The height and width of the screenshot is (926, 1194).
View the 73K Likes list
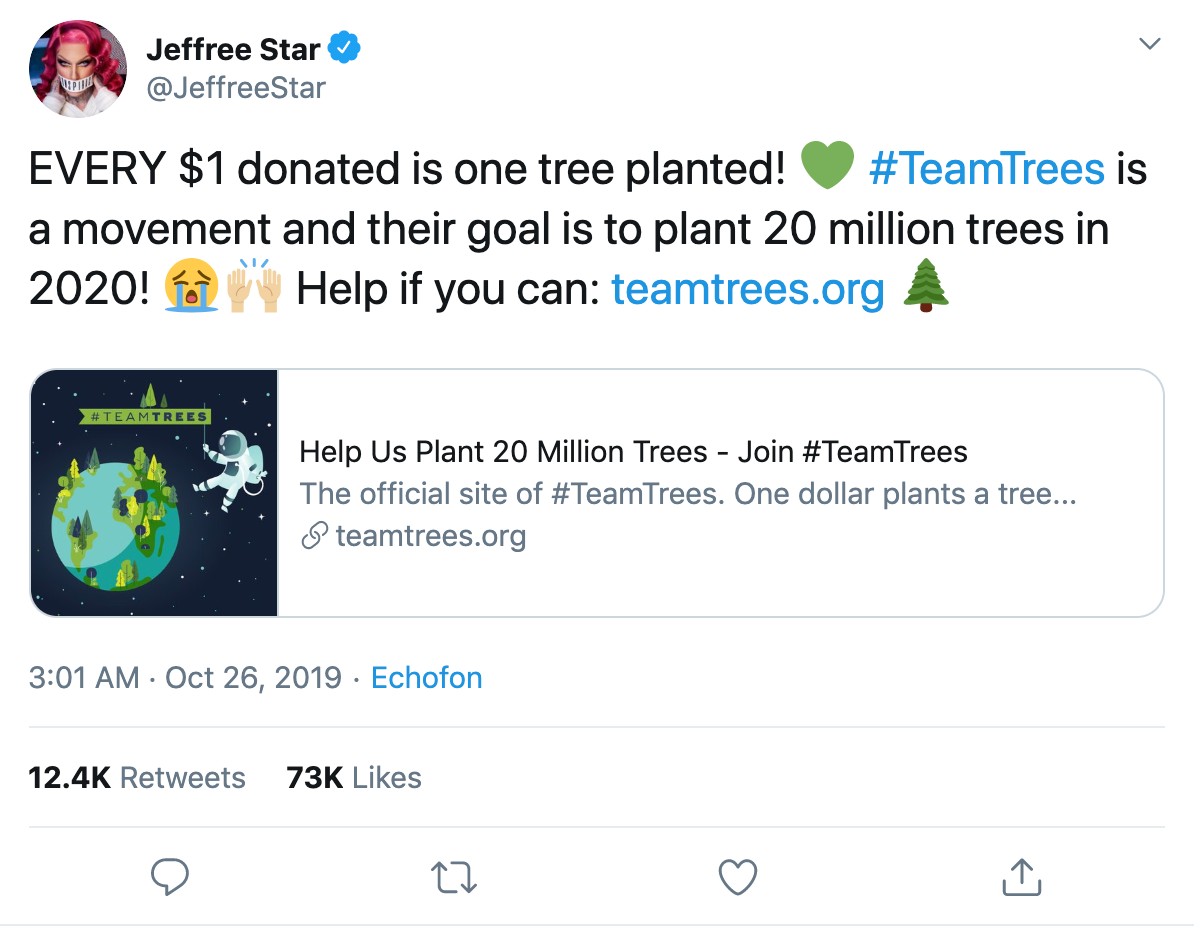pos(354,778)
